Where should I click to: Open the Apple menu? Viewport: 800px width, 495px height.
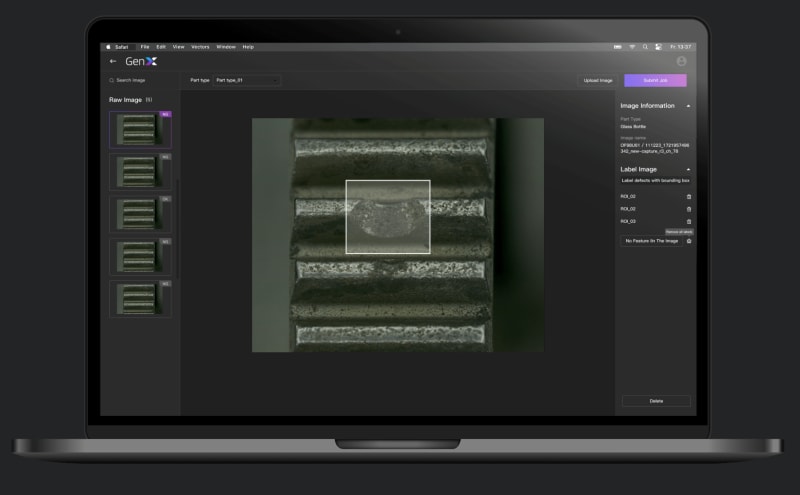pyautogui.click(x=108, y=47)
